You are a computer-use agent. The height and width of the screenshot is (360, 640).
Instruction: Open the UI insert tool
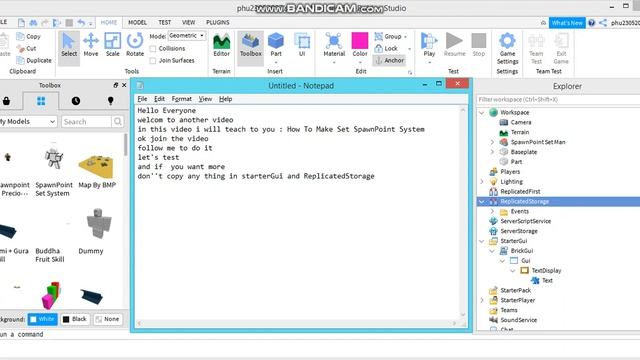coord(302,45)
